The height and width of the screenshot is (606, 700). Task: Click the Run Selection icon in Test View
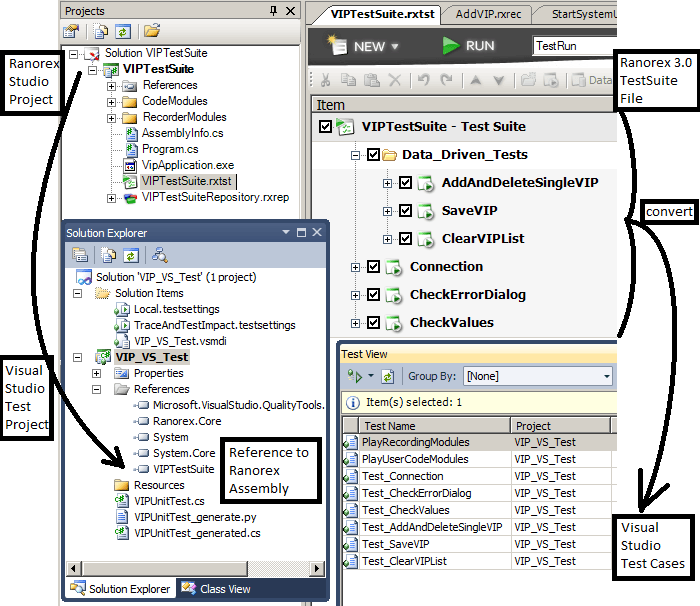355,376
